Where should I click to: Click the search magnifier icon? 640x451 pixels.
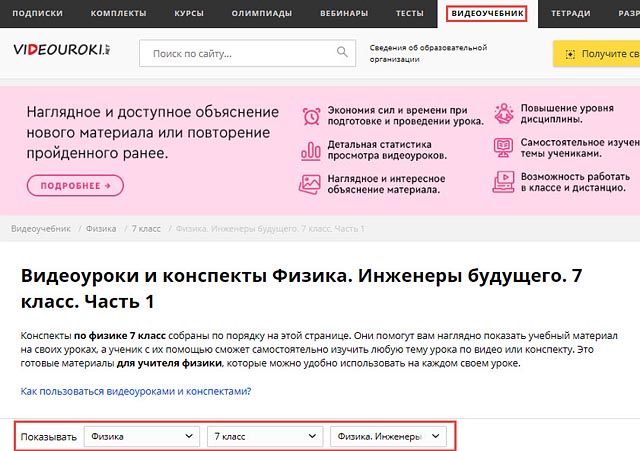pyautogui.click(x=342, y=52)
